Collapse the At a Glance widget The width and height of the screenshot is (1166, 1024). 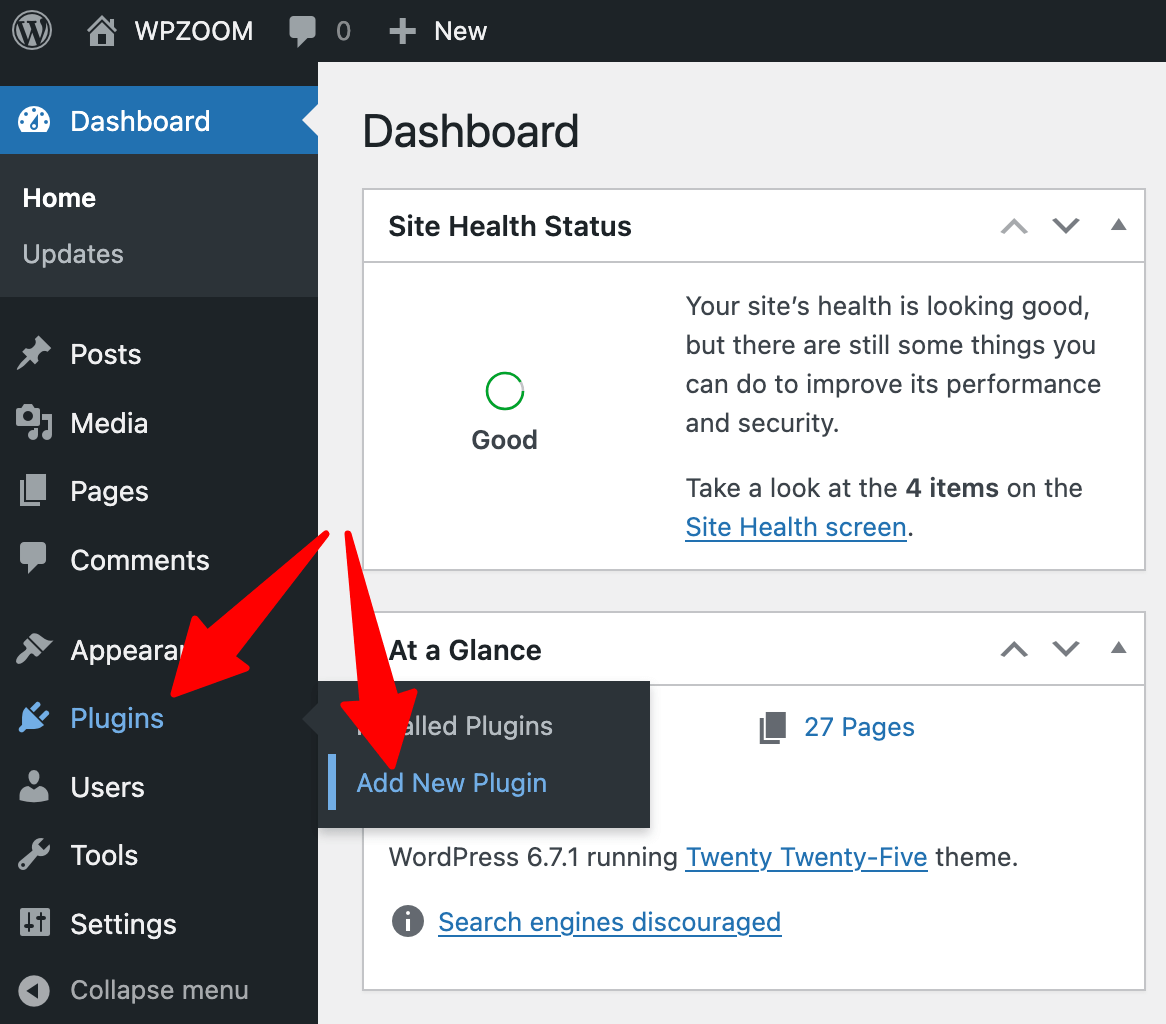(1118, 648)
